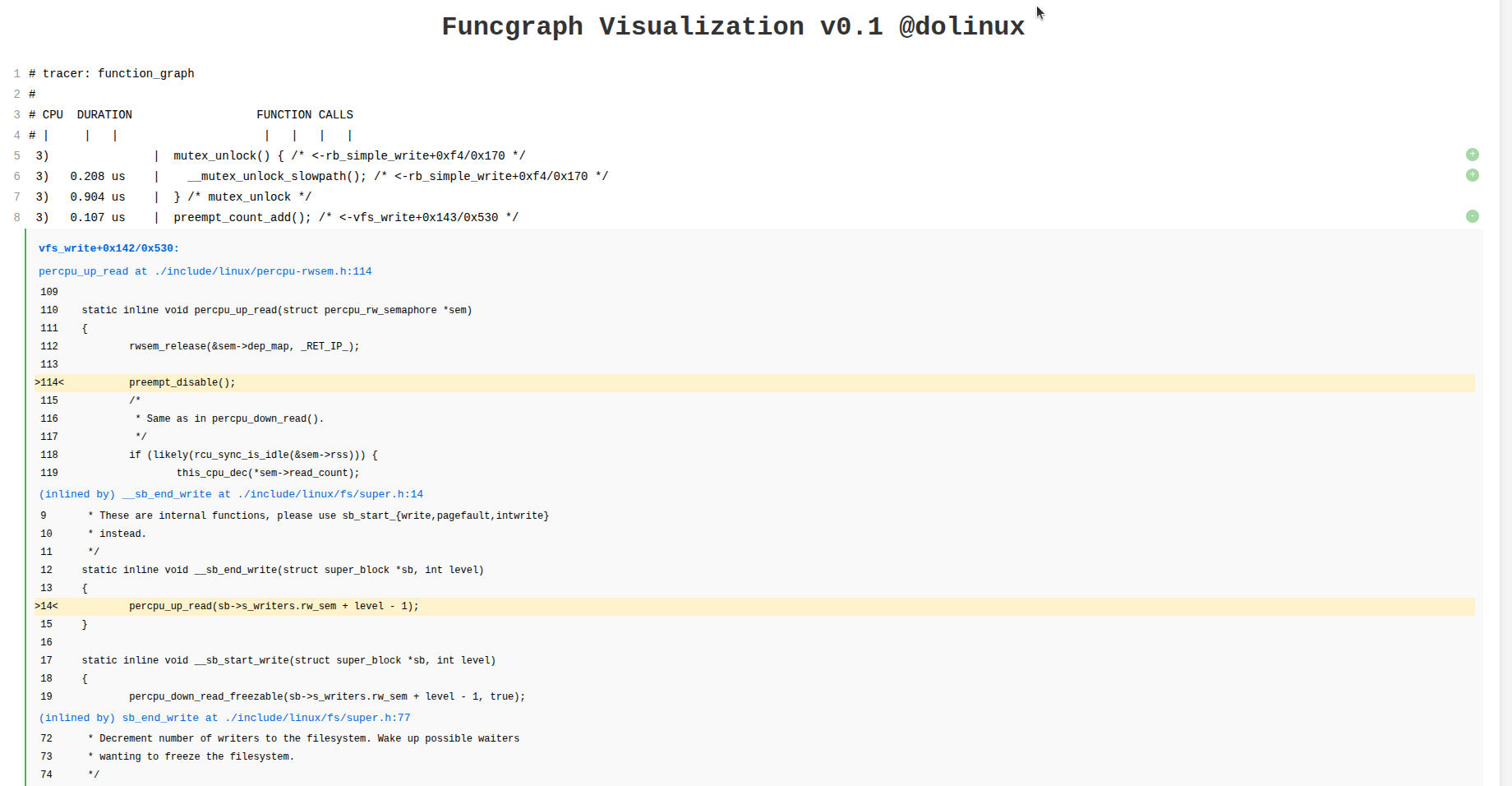
Task: Click the preempt_count_add() call text
Action: coord(242,217)
